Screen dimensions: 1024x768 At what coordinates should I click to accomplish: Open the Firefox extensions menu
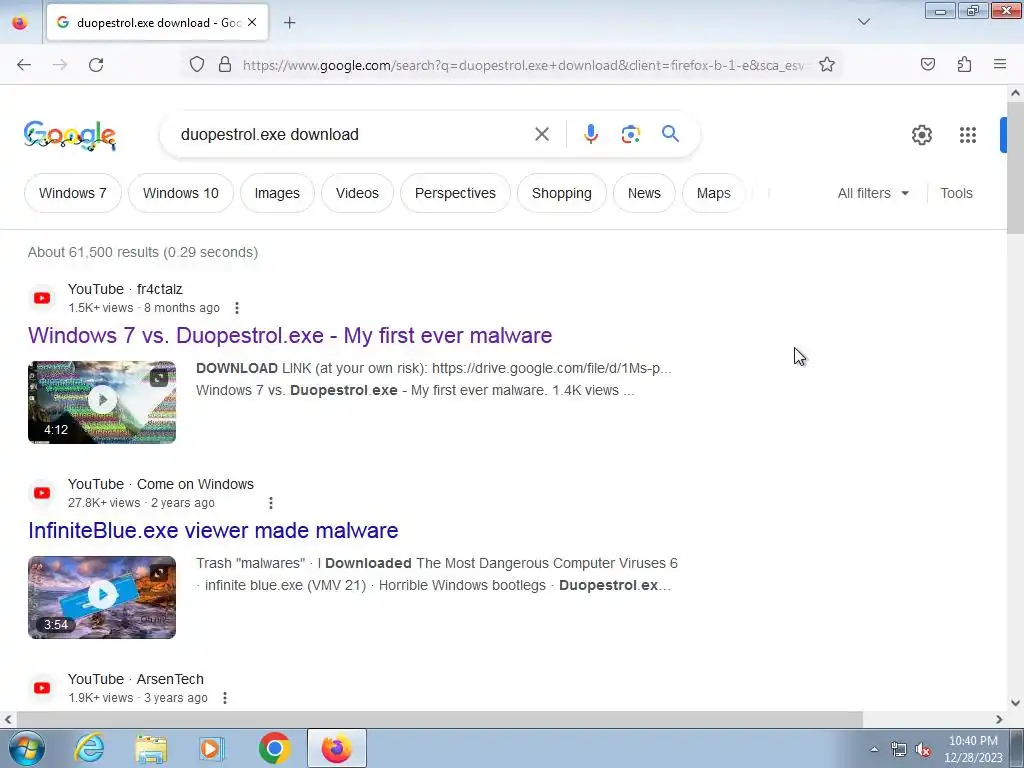[x=964, y=64]
